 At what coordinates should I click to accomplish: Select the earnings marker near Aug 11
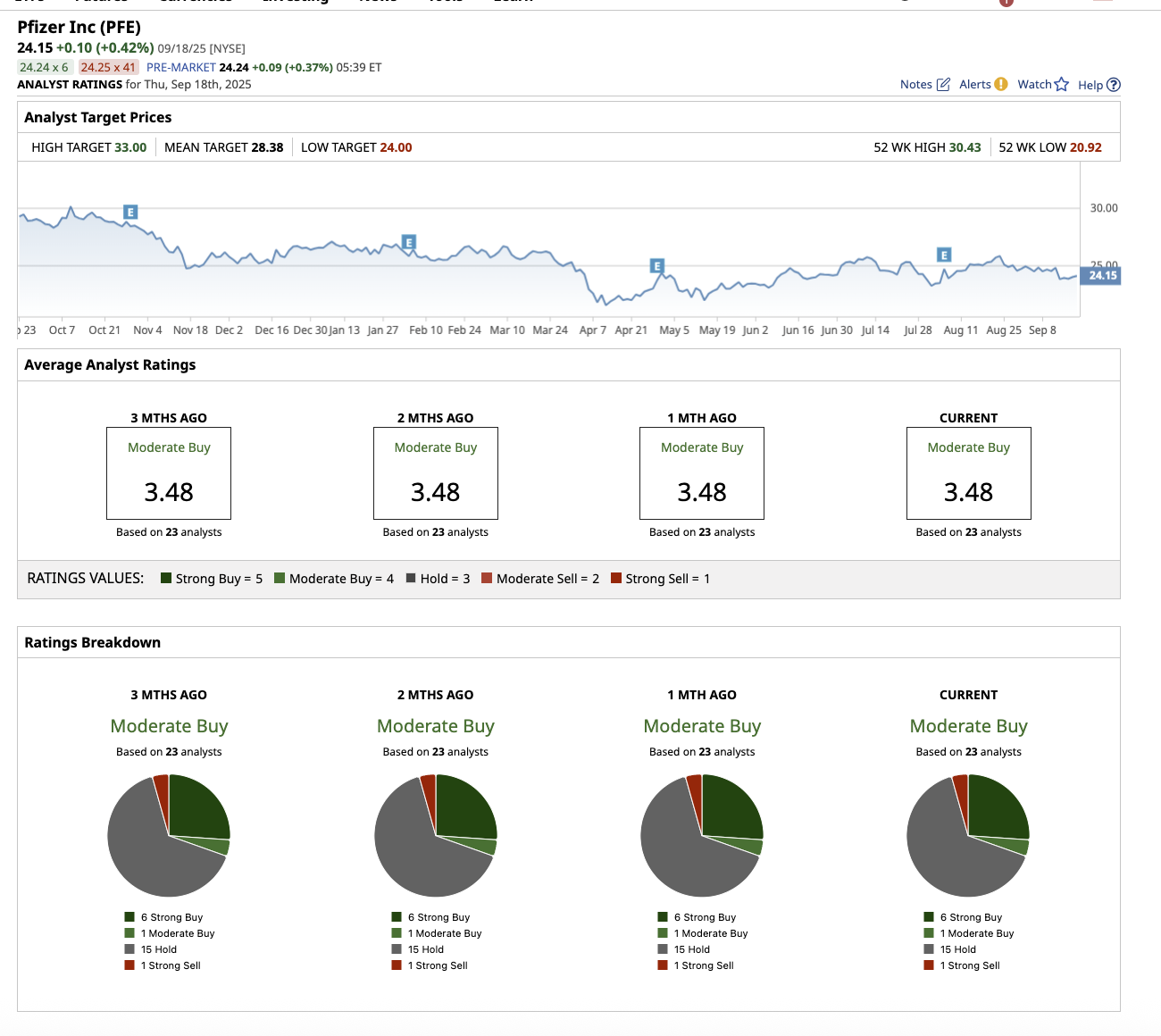pos(944,255)
